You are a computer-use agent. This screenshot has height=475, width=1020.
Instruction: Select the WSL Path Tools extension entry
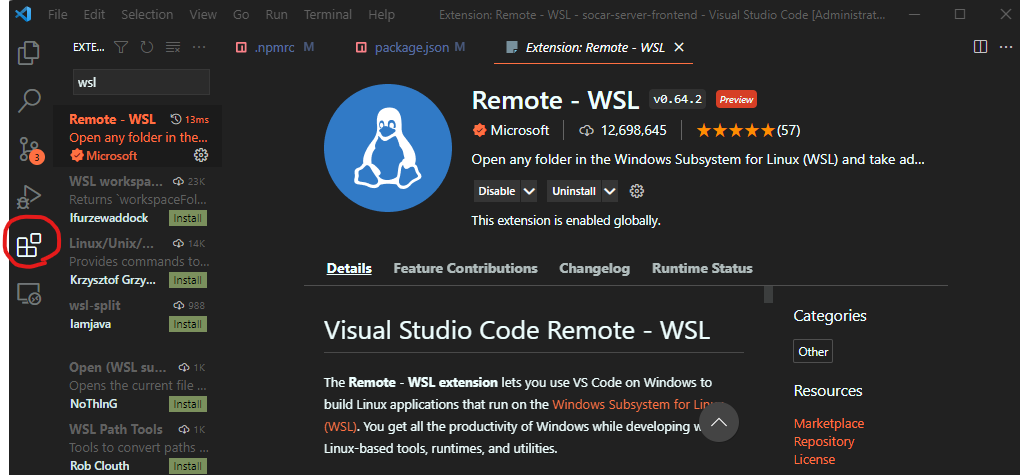[138, 447]
